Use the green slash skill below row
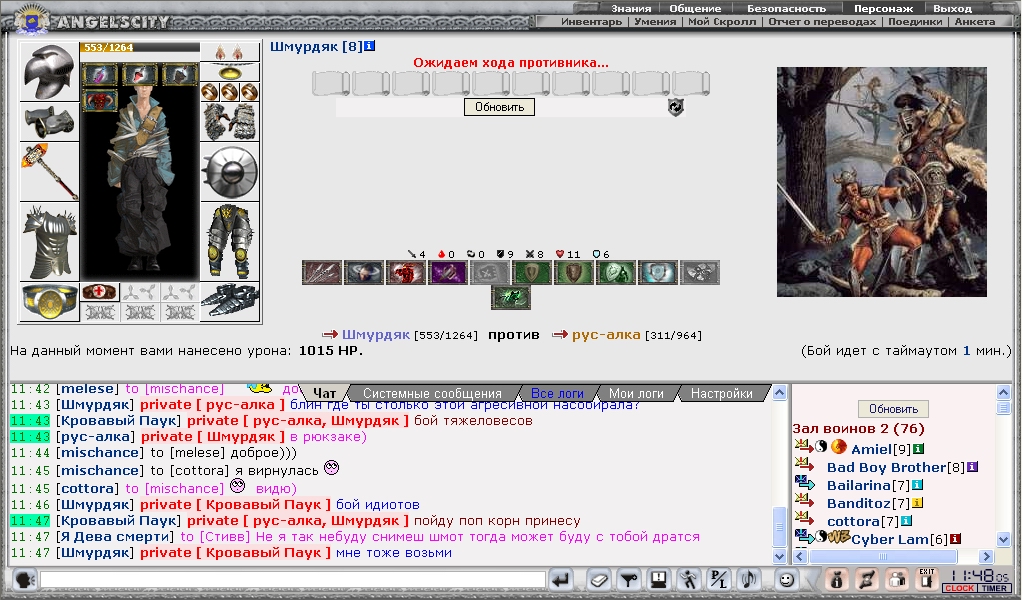 (511, 297)
